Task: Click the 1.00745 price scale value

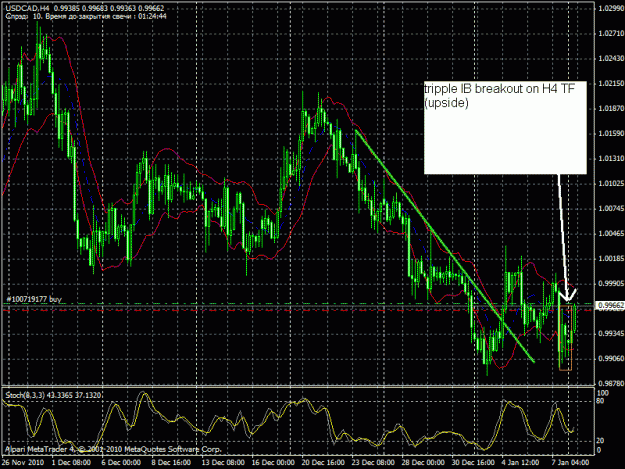Action: click(611, 208)
